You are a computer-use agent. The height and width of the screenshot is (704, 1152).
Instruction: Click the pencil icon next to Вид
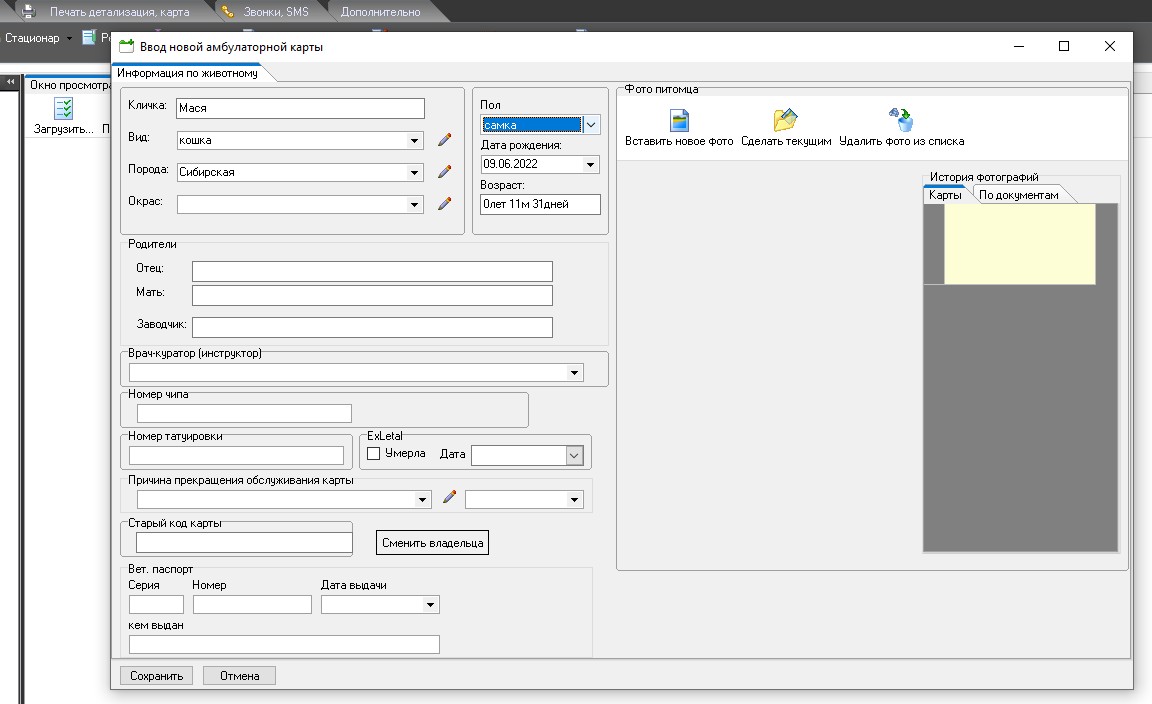click(x=445, y=141)
